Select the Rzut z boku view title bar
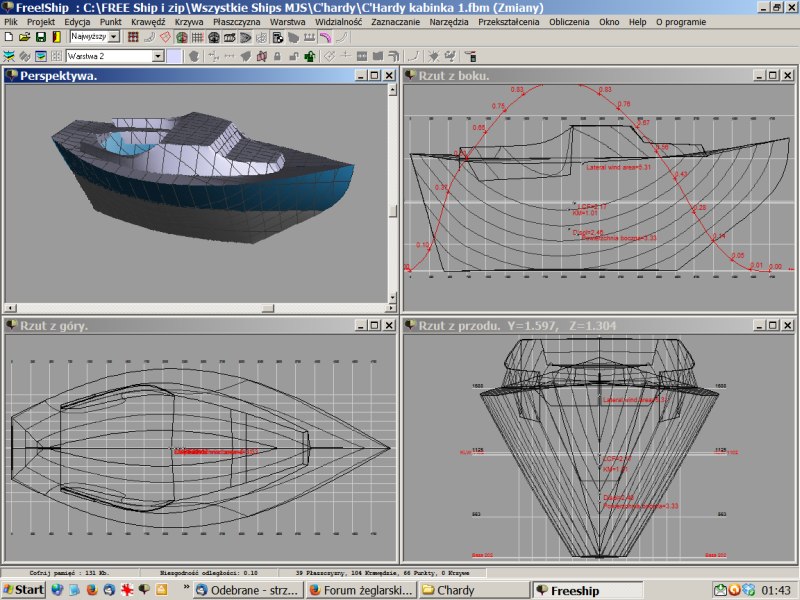The image size is (800, 600). [x=560, y=75]
